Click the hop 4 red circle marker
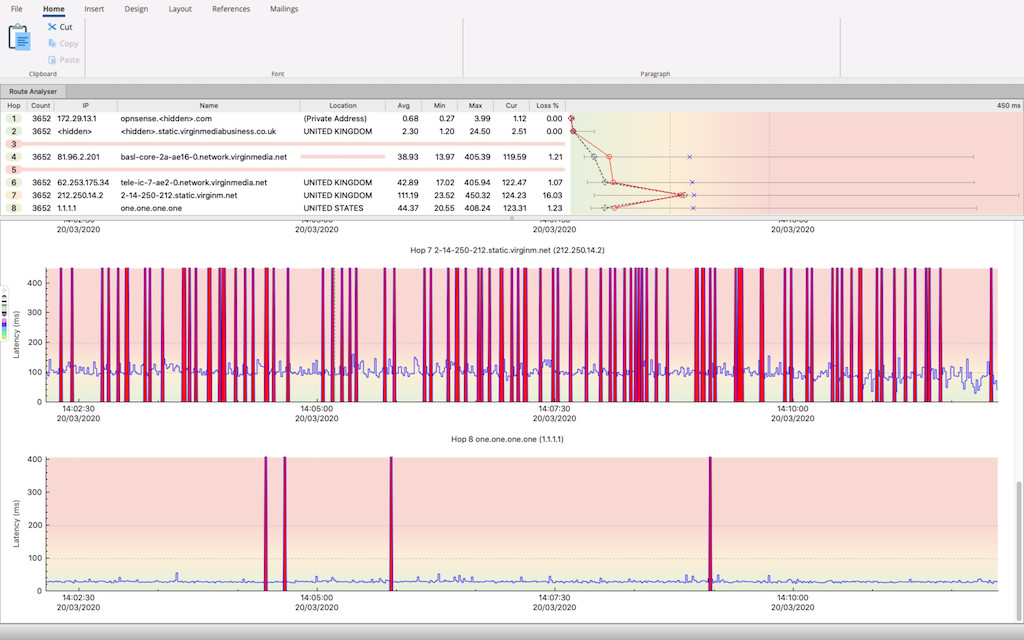This screenshot has height=640, width=1024. pos(609,157)
